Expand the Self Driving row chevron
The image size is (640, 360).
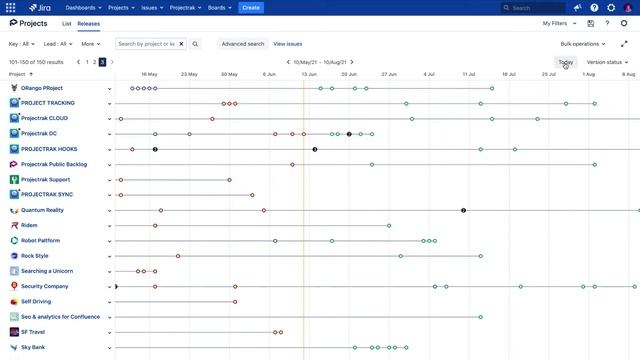tap(109, 302)
